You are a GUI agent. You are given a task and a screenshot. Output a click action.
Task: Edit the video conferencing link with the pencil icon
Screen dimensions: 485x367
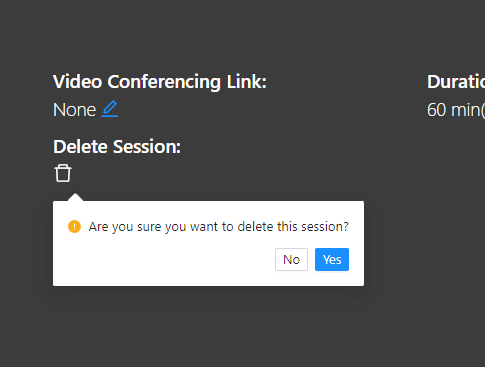pos(110,109)
